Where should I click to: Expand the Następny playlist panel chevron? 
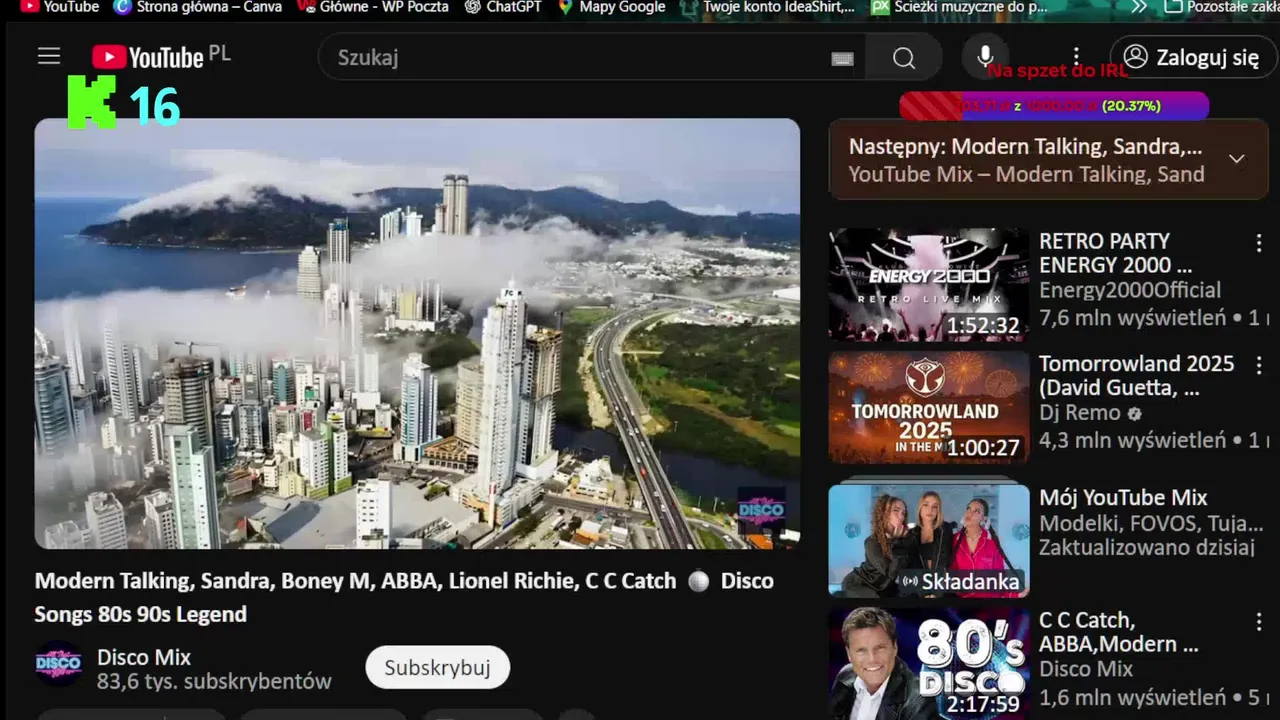click(x=1237, y=159)
